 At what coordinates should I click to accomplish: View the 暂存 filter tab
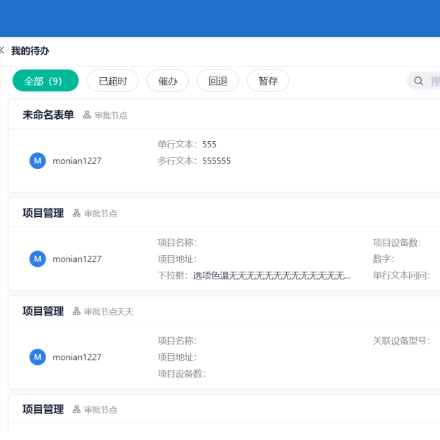tap(268, 81)
